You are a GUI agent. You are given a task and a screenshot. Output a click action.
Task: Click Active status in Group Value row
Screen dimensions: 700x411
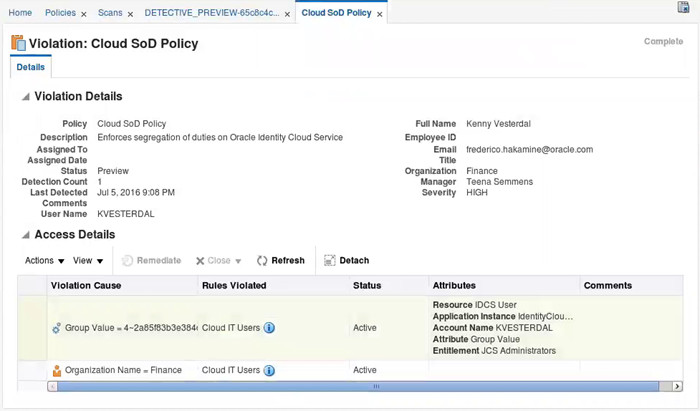point(365,328)
